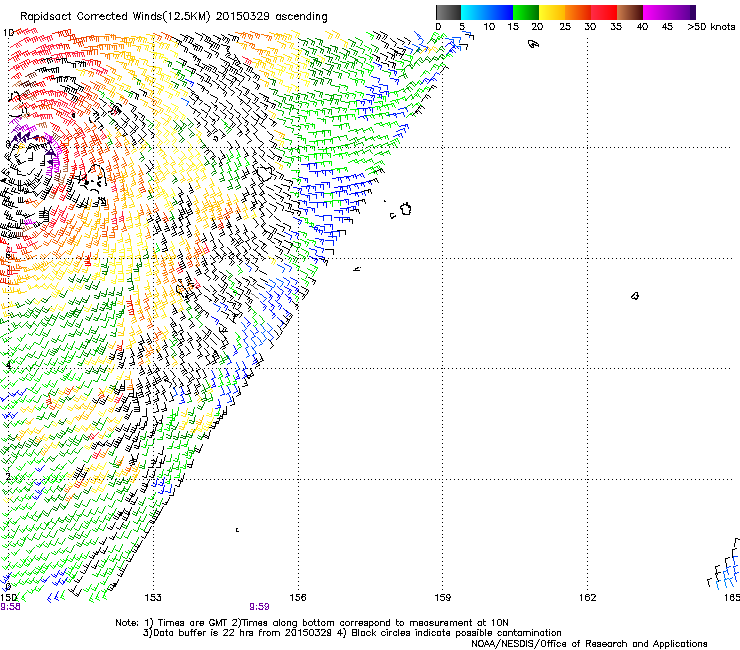Click the ">50 knots" legend label
The width and height of the screenshot is (740, 650).
click(x=711, y=27)
